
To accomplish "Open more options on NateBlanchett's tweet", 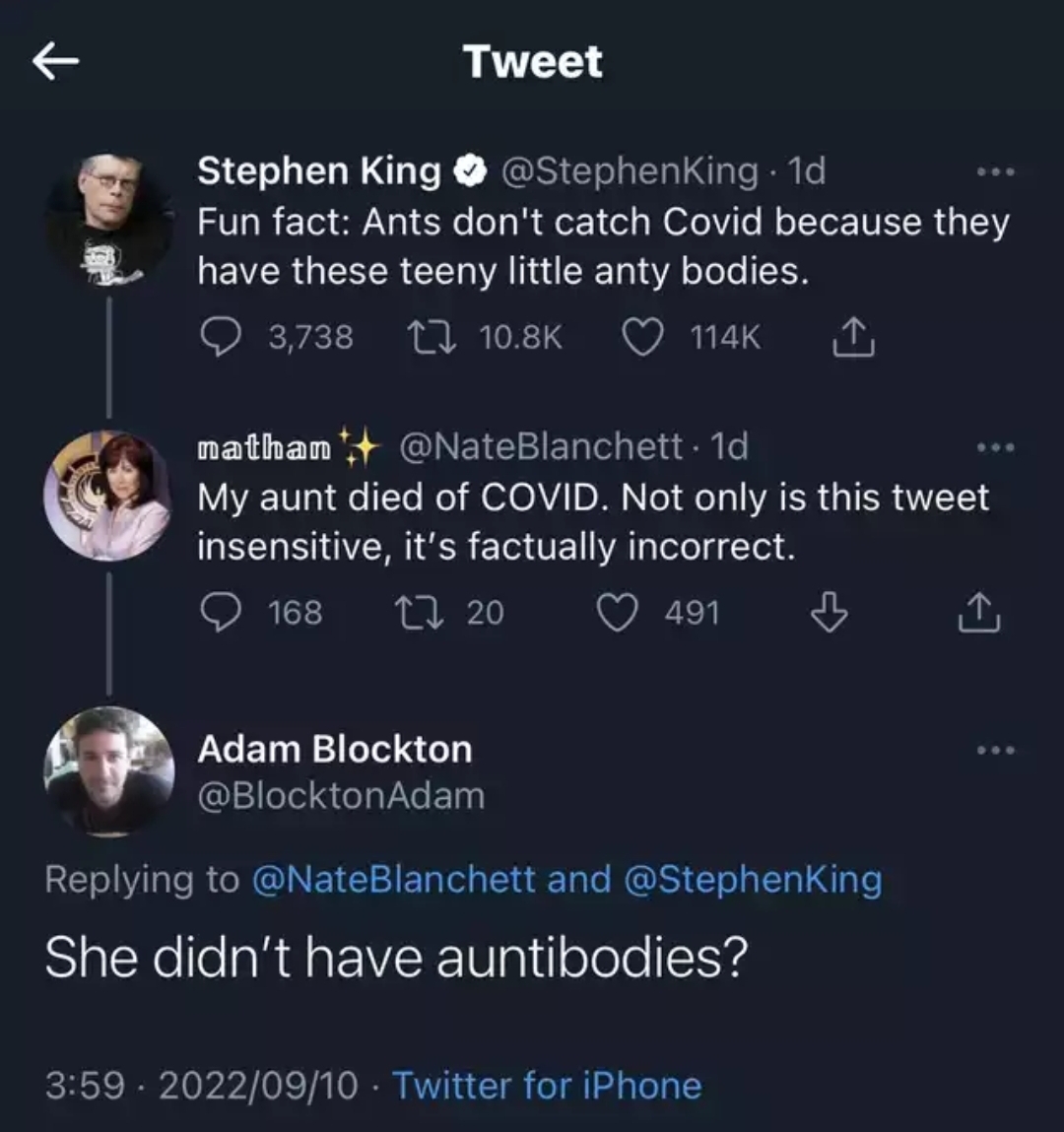I will (995, 447).
